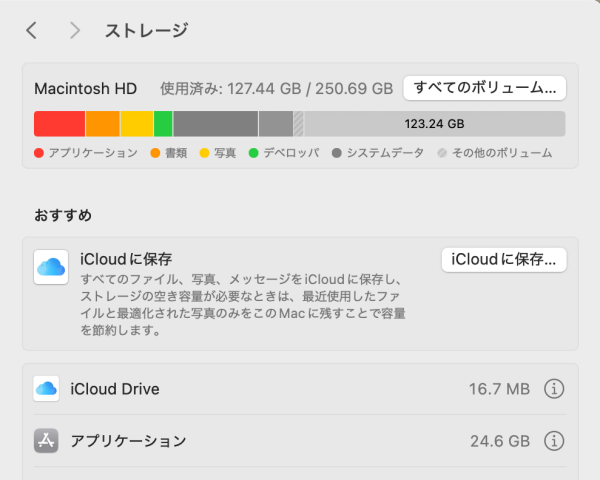The width and height of the screenshot is (600, 480).
Task: Select the iCloud Drive row label
Action: coord(115,389)
